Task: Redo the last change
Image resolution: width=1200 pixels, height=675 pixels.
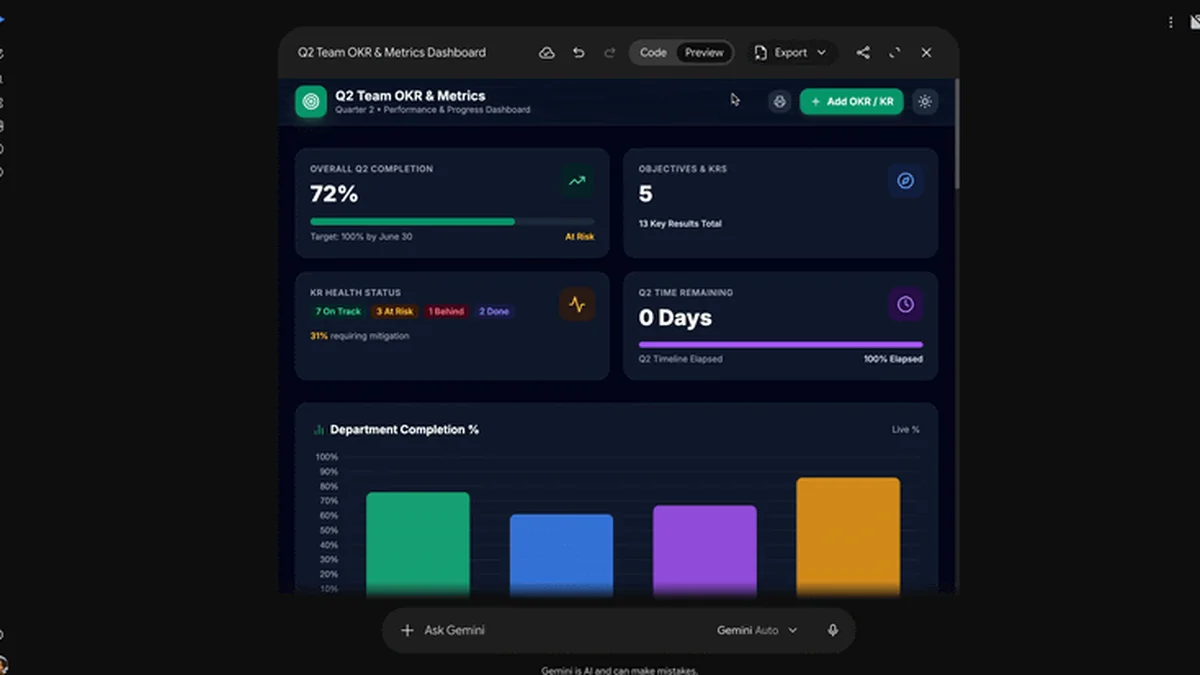Action: coord(610,53)
